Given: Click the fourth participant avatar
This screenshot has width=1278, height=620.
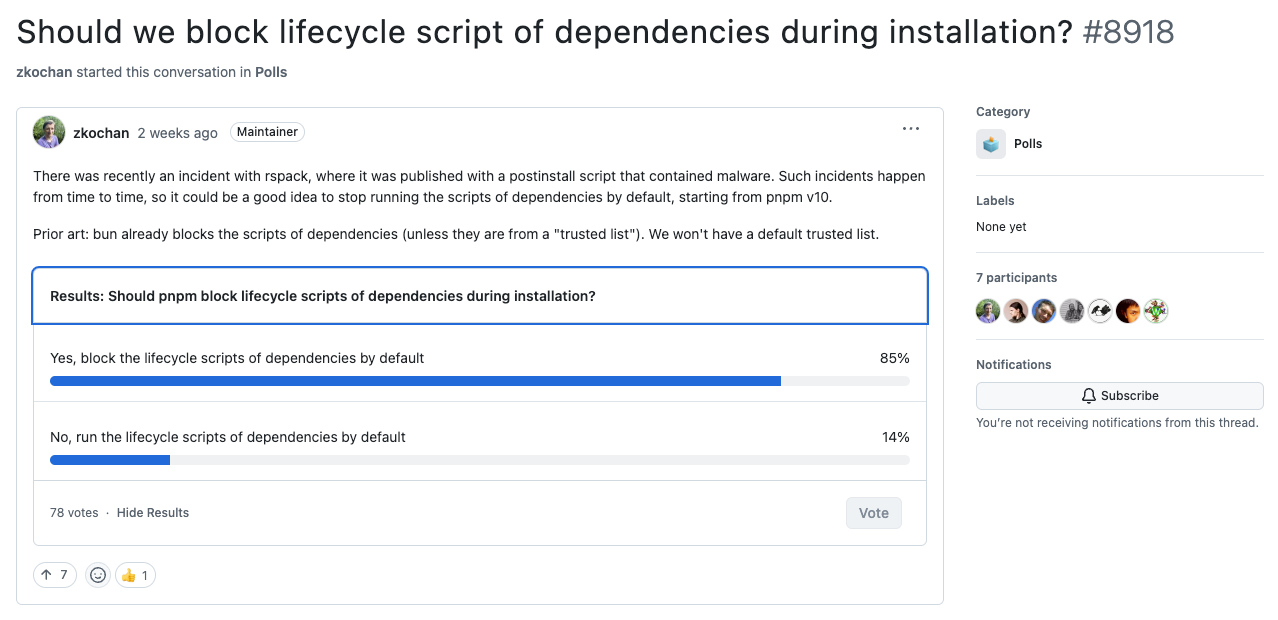Looking at the screenshot, I should point(1072,311).
